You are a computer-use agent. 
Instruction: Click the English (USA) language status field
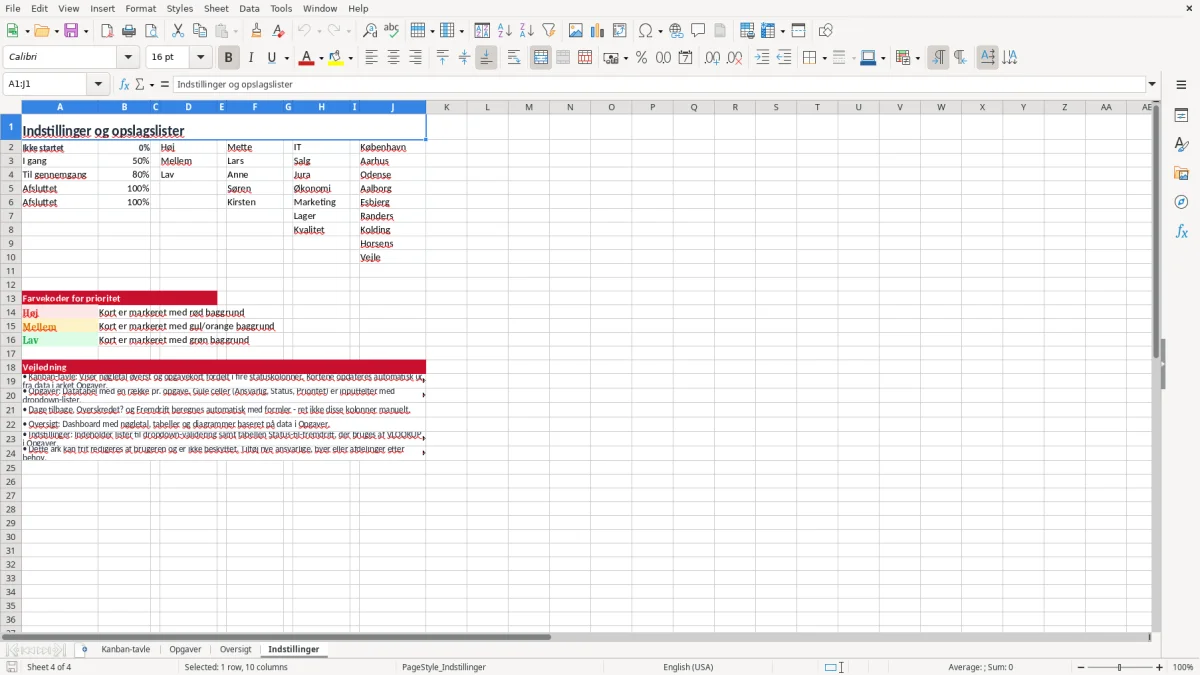tap(688, 667)
